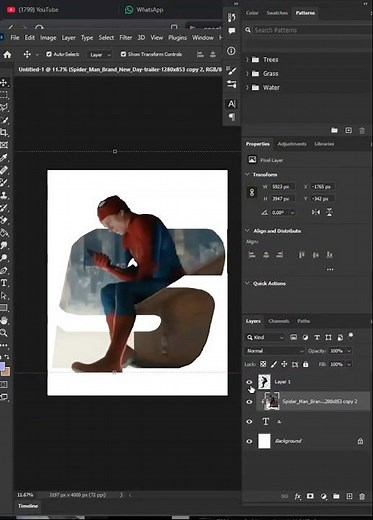Viewport: 373px width, 520px height.
Task: Toggle the Auto-Select checkbox
Action: pyautogui.click(x=49, y=54)
